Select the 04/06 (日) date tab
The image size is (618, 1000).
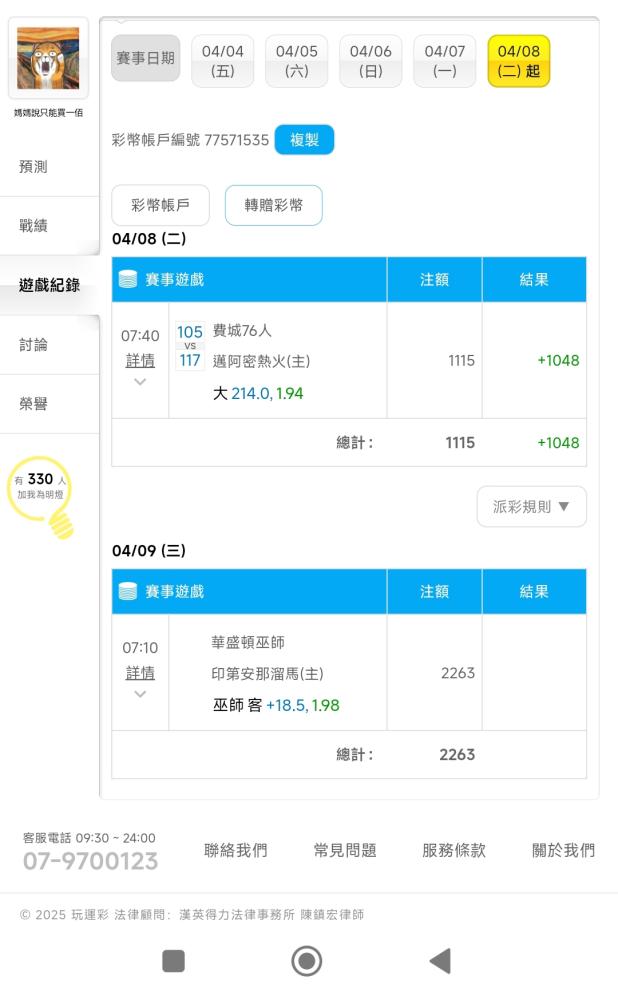pos(371,61)
